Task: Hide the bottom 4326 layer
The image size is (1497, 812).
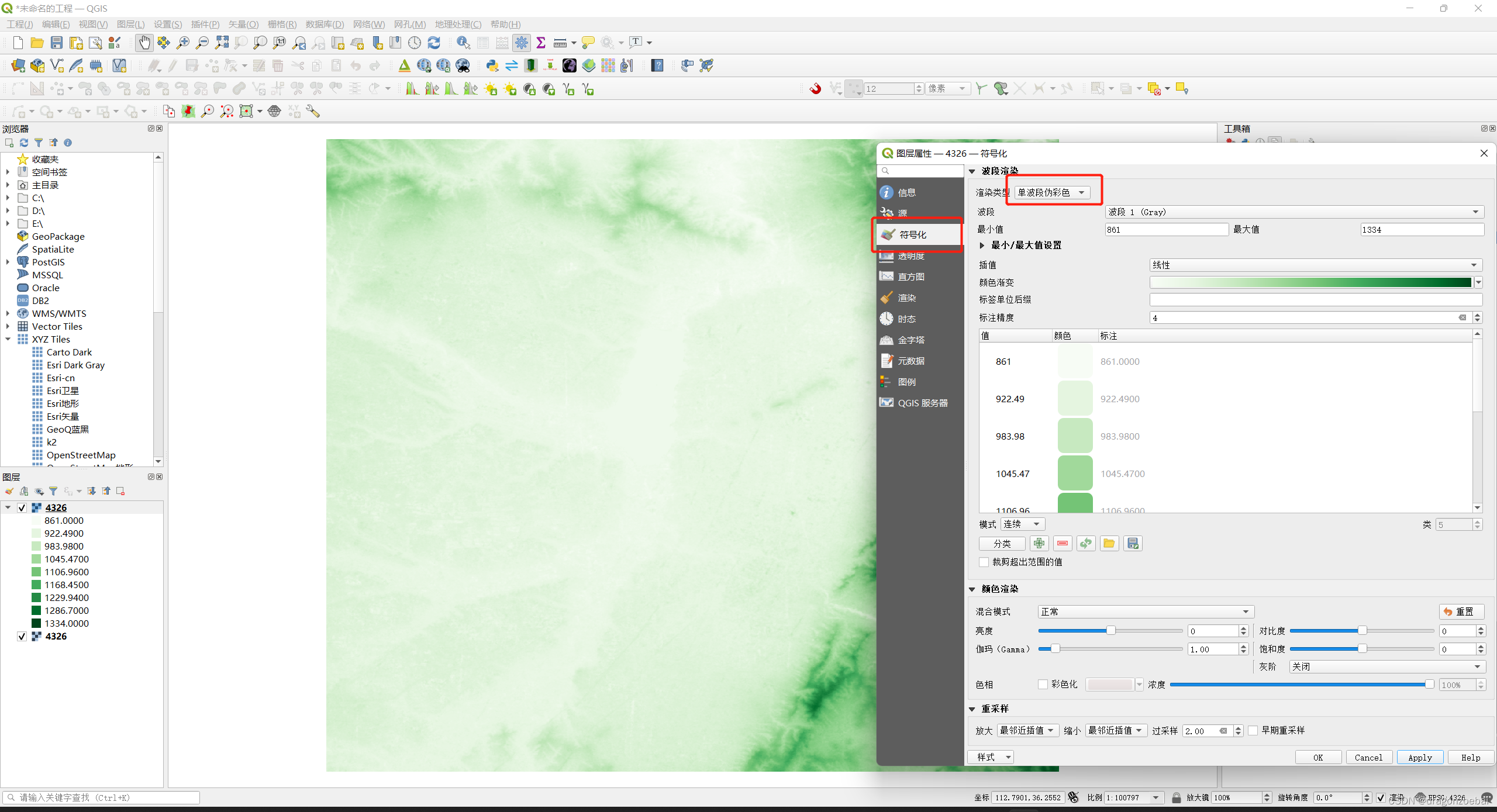Action: click(x=22, y=636)
